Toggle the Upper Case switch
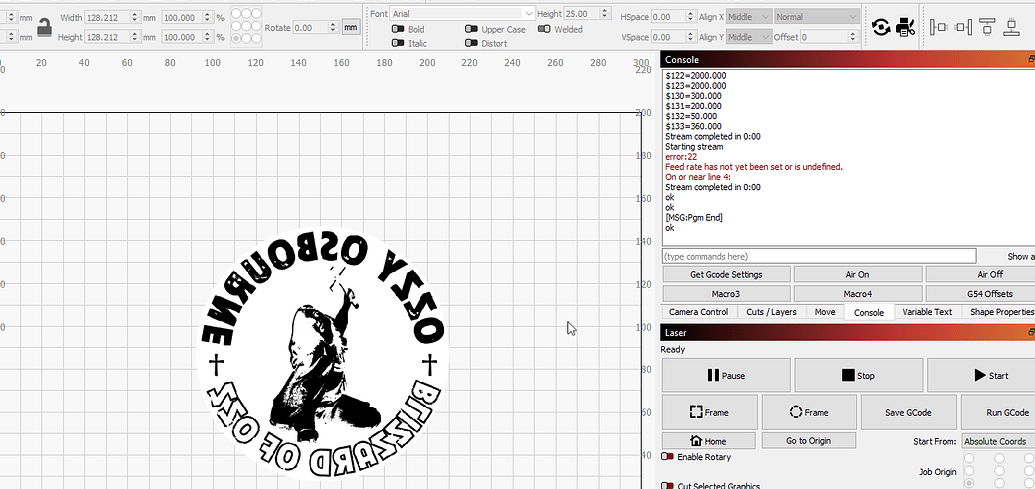The width and height of the screenshot is (1035, 489). 471,29
